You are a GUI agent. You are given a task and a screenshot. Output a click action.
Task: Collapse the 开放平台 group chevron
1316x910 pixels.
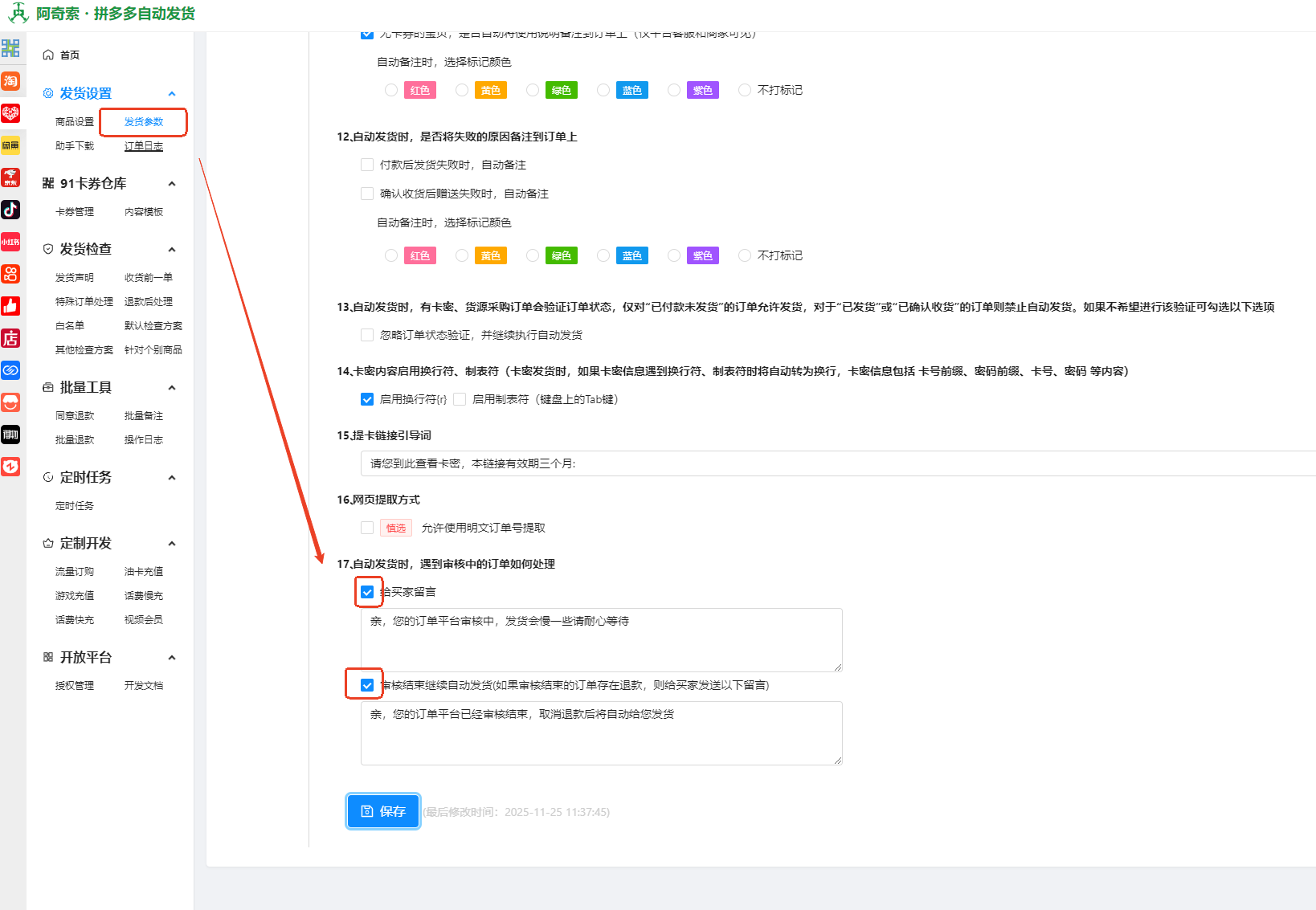click(172, 658)
